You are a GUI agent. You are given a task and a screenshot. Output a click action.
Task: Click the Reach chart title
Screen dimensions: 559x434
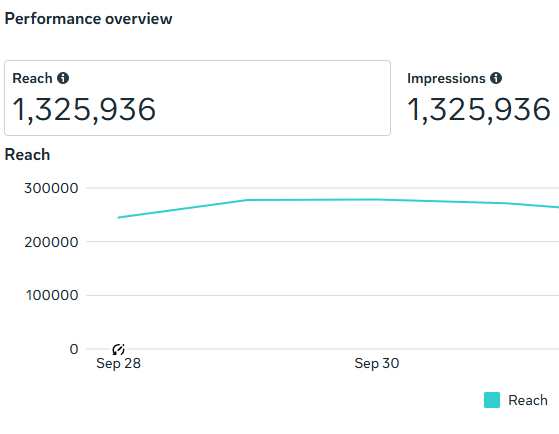[x=27, y=155]
